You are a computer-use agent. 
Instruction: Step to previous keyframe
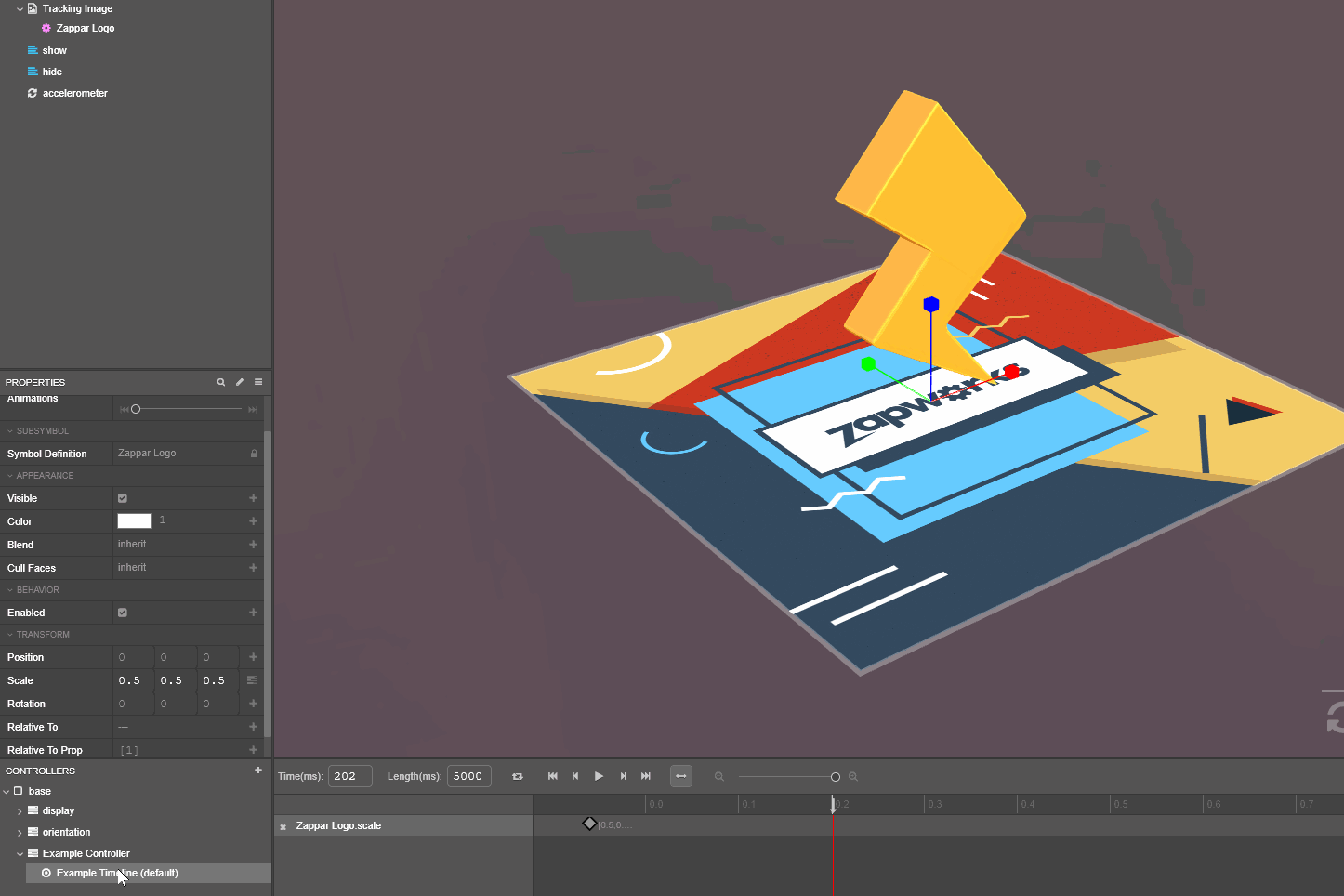pyautogui.click(x=575, y=776)
